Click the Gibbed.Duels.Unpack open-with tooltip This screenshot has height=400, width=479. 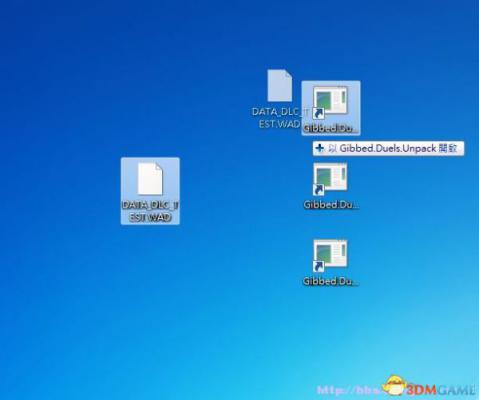click(388, 148)
